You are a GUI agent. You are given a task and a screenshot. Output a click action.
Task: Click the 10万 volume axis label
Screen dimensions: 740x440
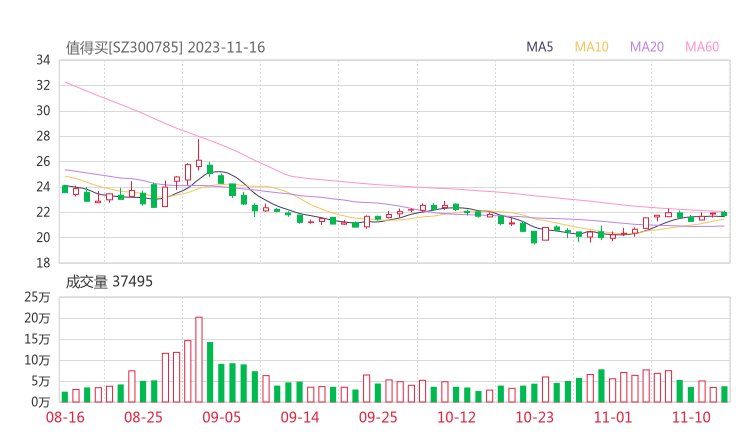(37, 360)
